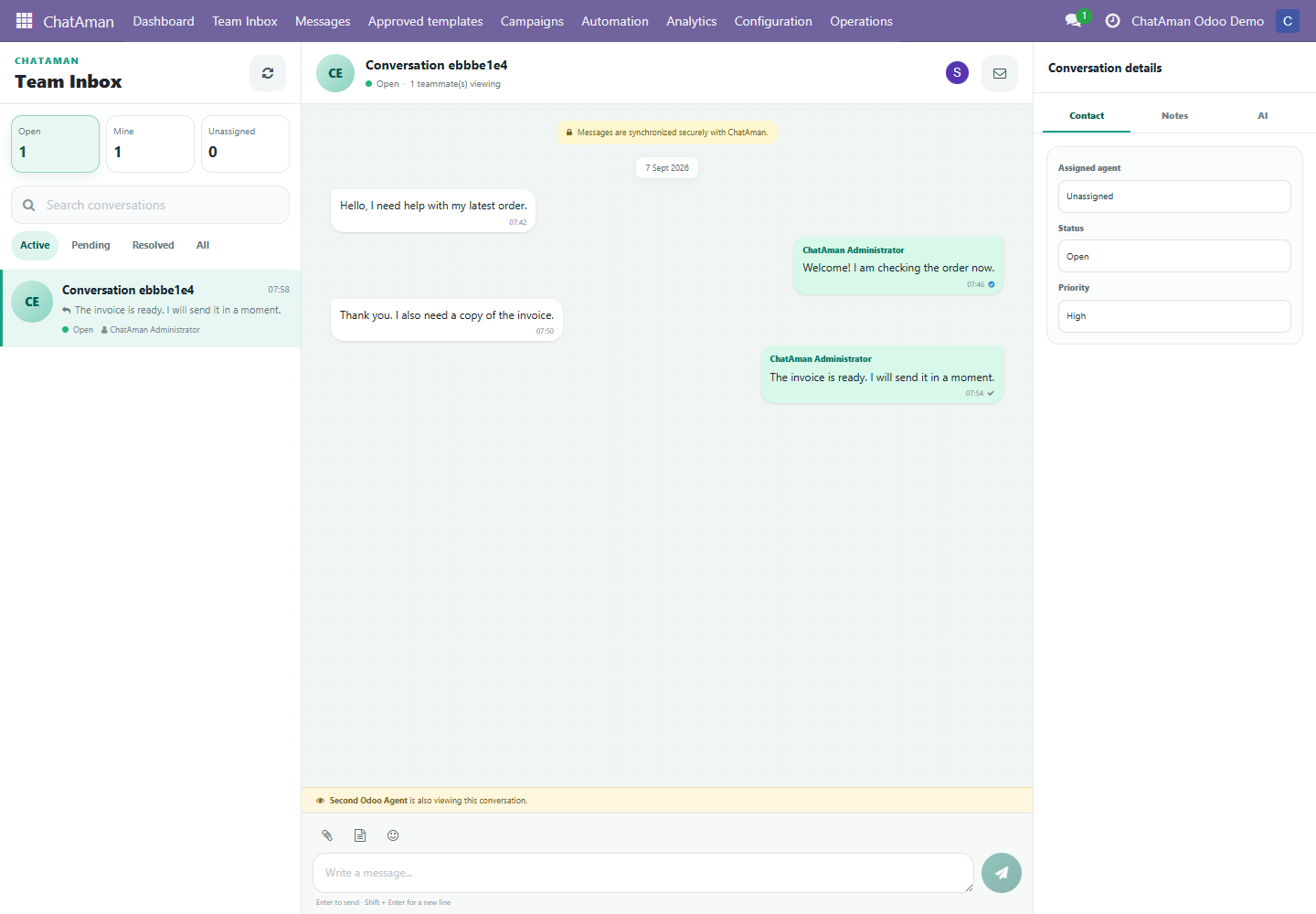The height and width of the screenshot is (914, 1316).
Task: Open the Analytics menu
Action: (692, 21)
